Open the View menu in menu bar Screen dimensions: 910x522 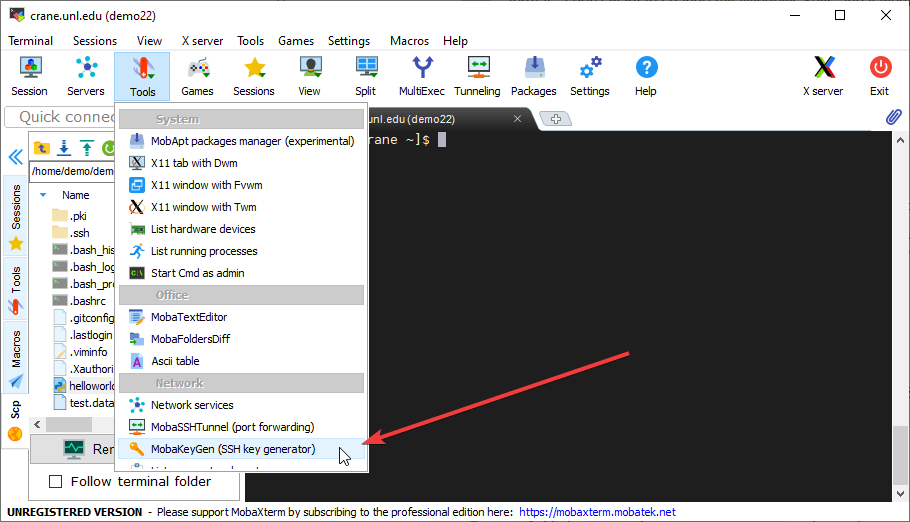pos(149,41)
